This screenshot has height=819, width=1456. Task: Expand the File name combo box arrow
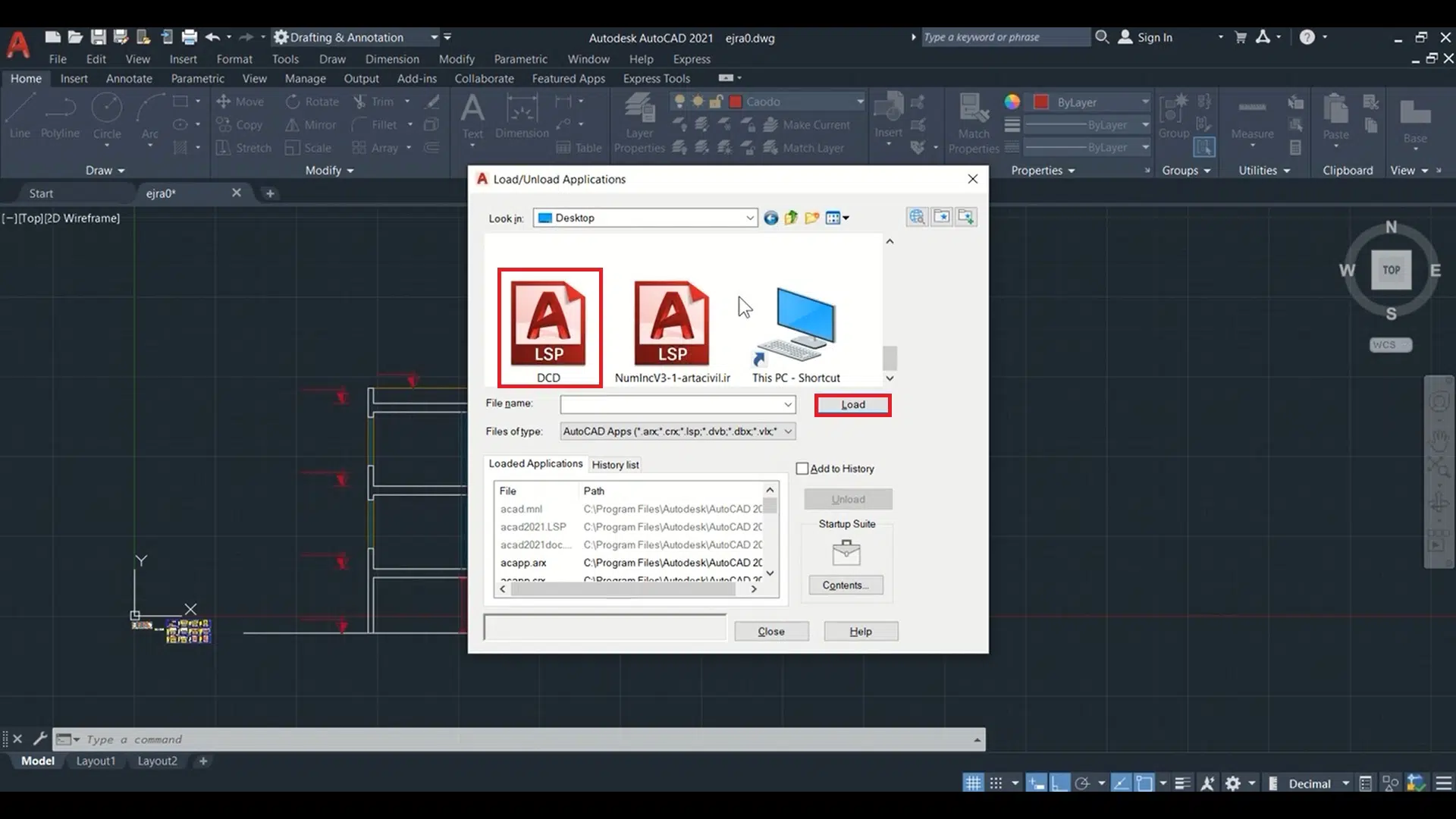788,404
